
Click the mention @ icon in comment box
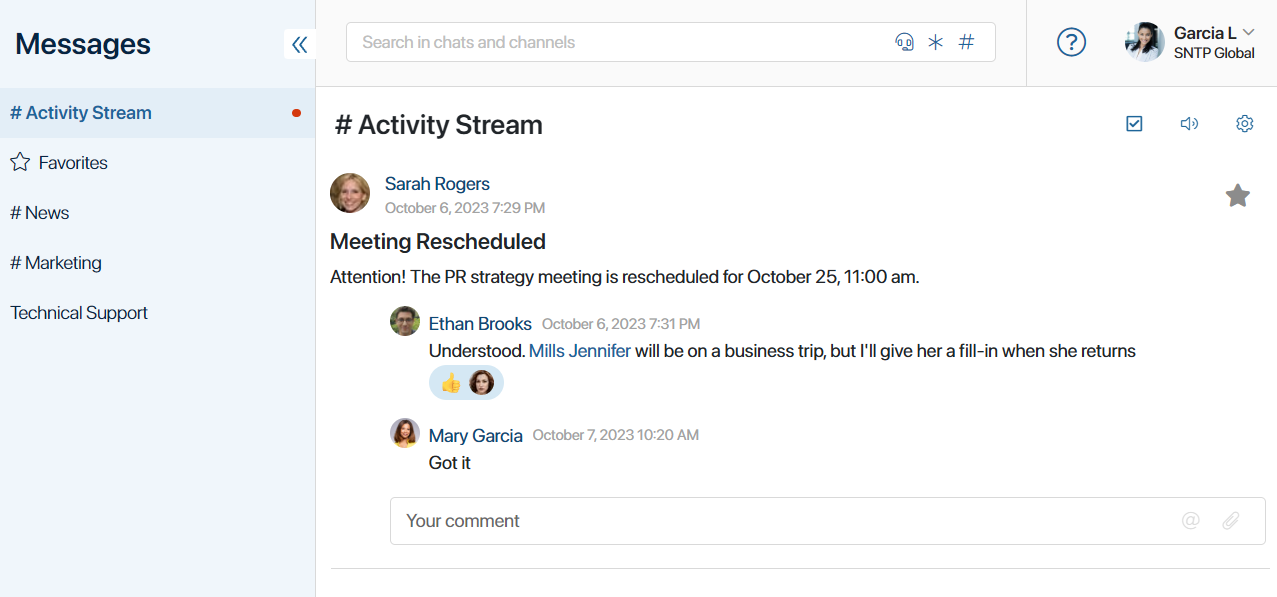coord(1190,520)
